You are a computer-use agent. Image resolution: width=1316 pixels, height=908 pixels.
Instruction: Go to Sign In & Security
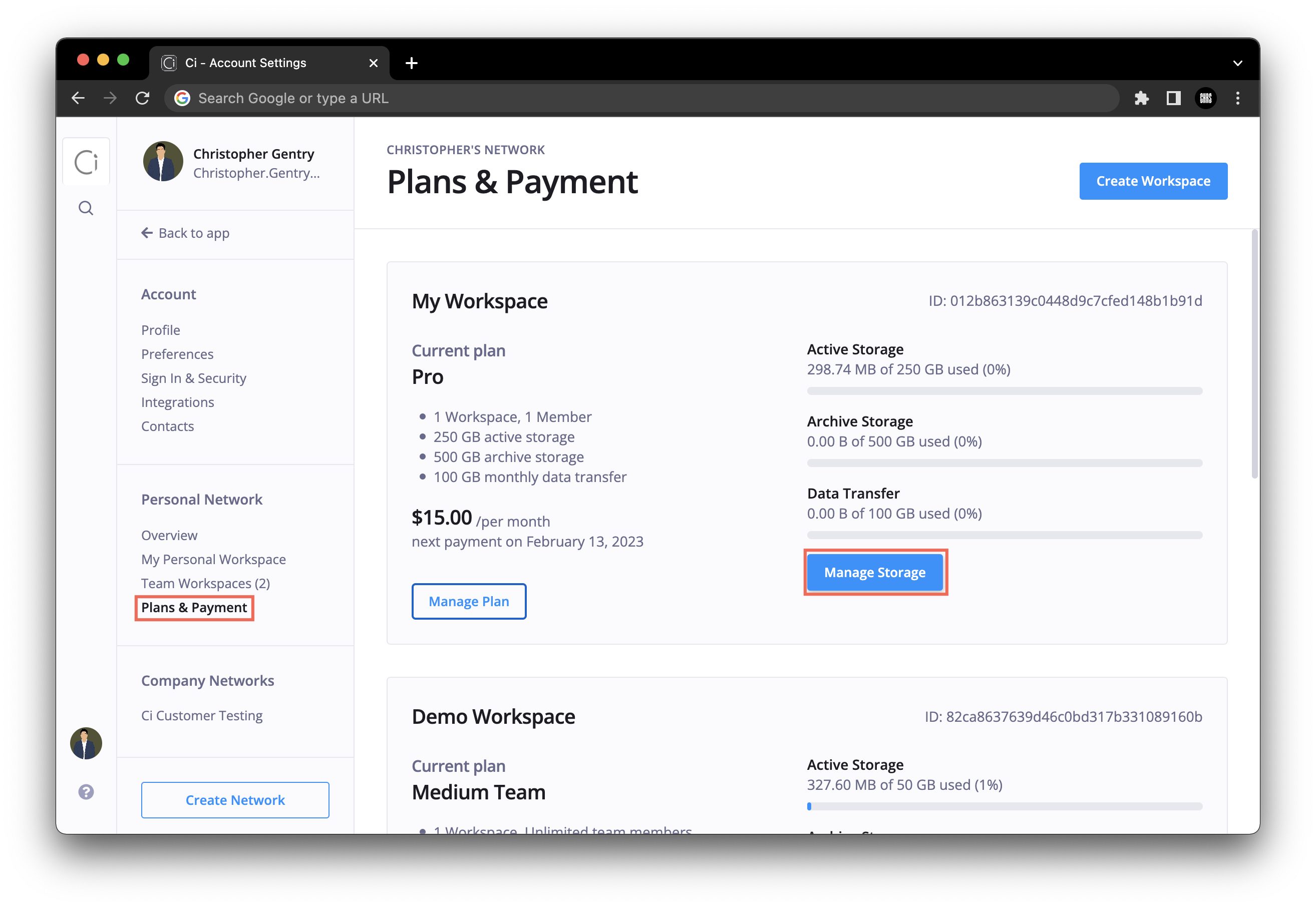click(x=193, y=378)
